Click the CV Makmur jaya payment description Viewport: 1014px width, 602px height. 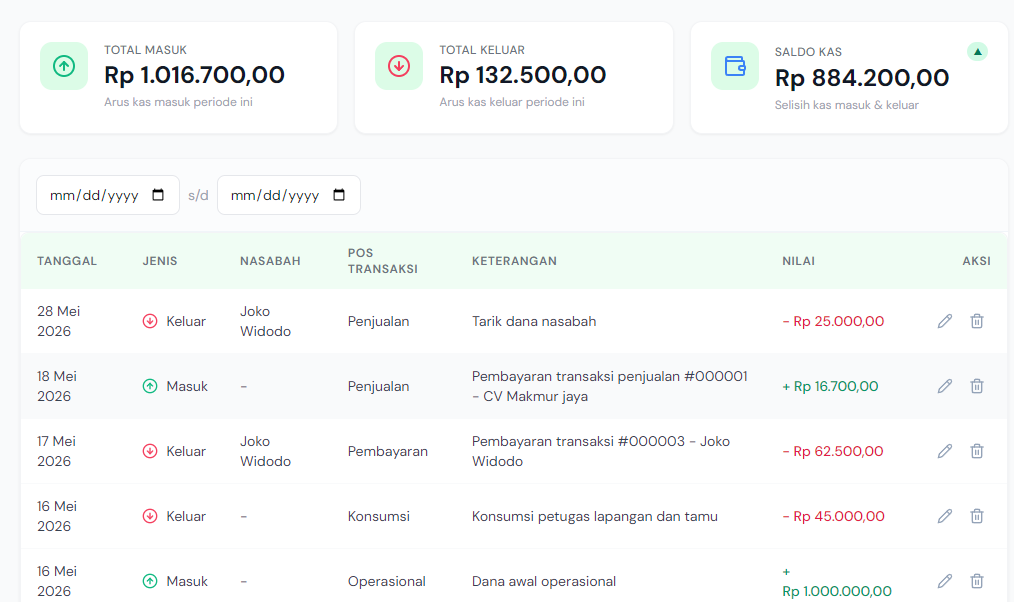click(610, 386)
